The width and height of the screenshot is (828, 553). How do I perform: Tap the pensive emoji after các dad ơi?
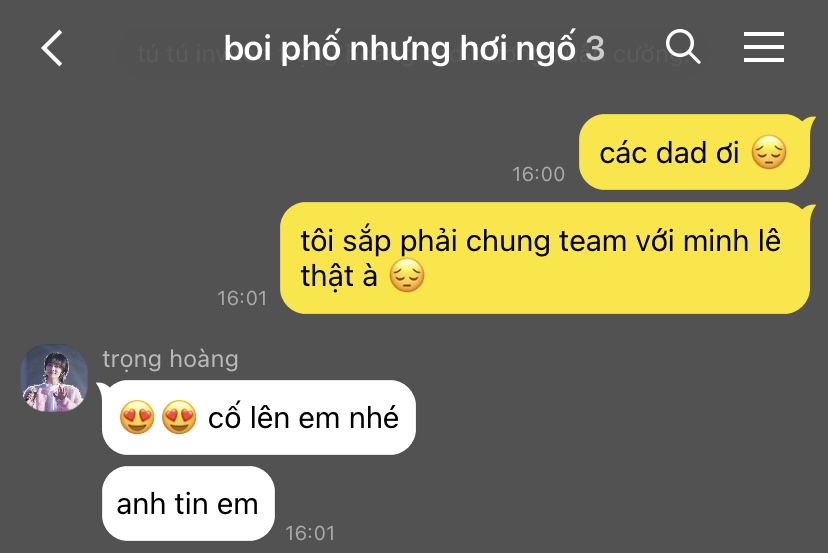(769, 152)
